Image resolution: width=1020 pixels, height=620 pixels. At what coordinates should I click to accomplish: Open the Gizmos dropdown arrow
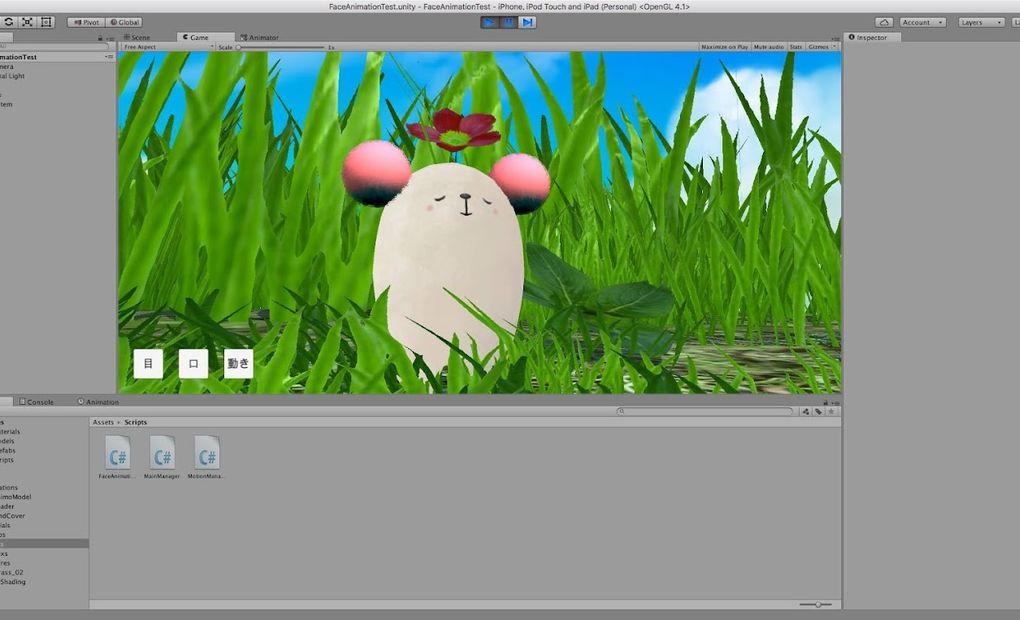coord(835,47)
